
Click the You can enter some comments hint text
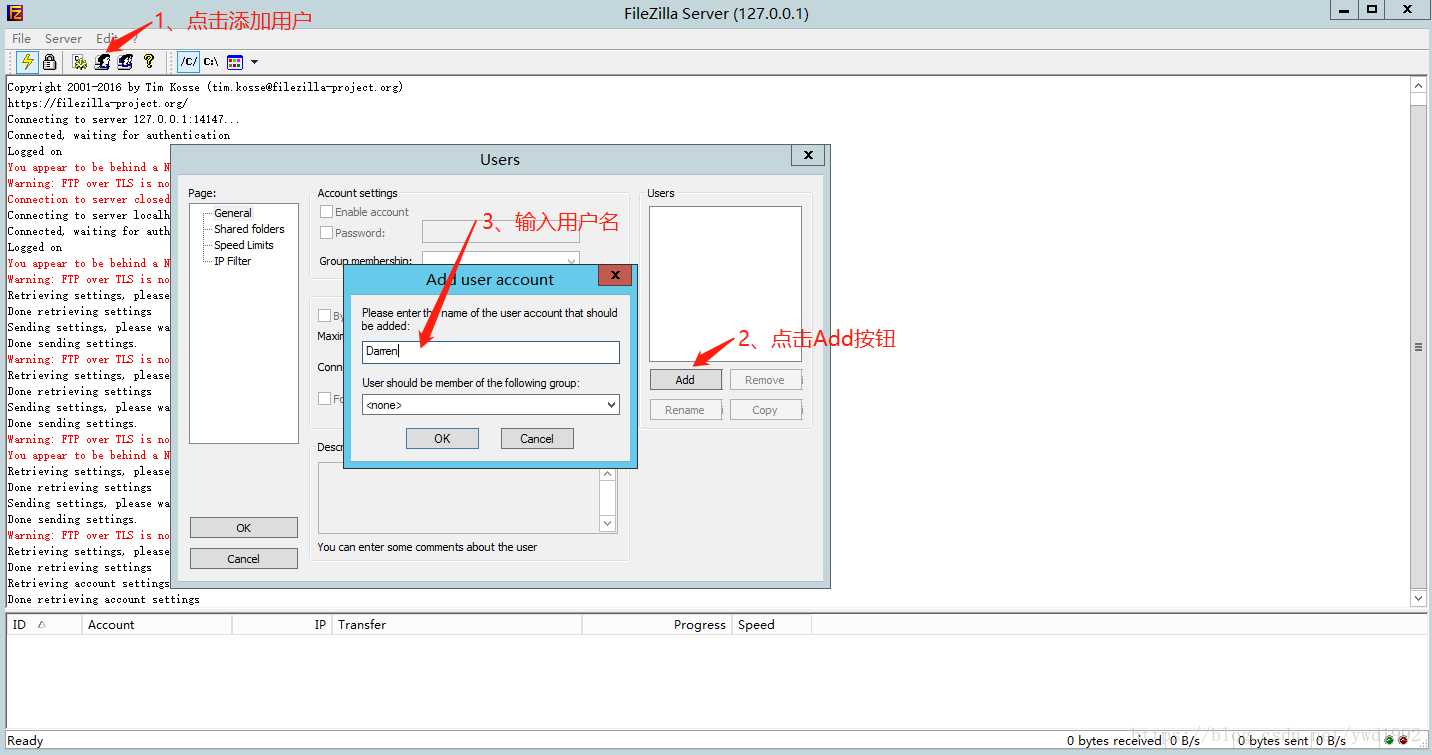(x=427, y=547)
